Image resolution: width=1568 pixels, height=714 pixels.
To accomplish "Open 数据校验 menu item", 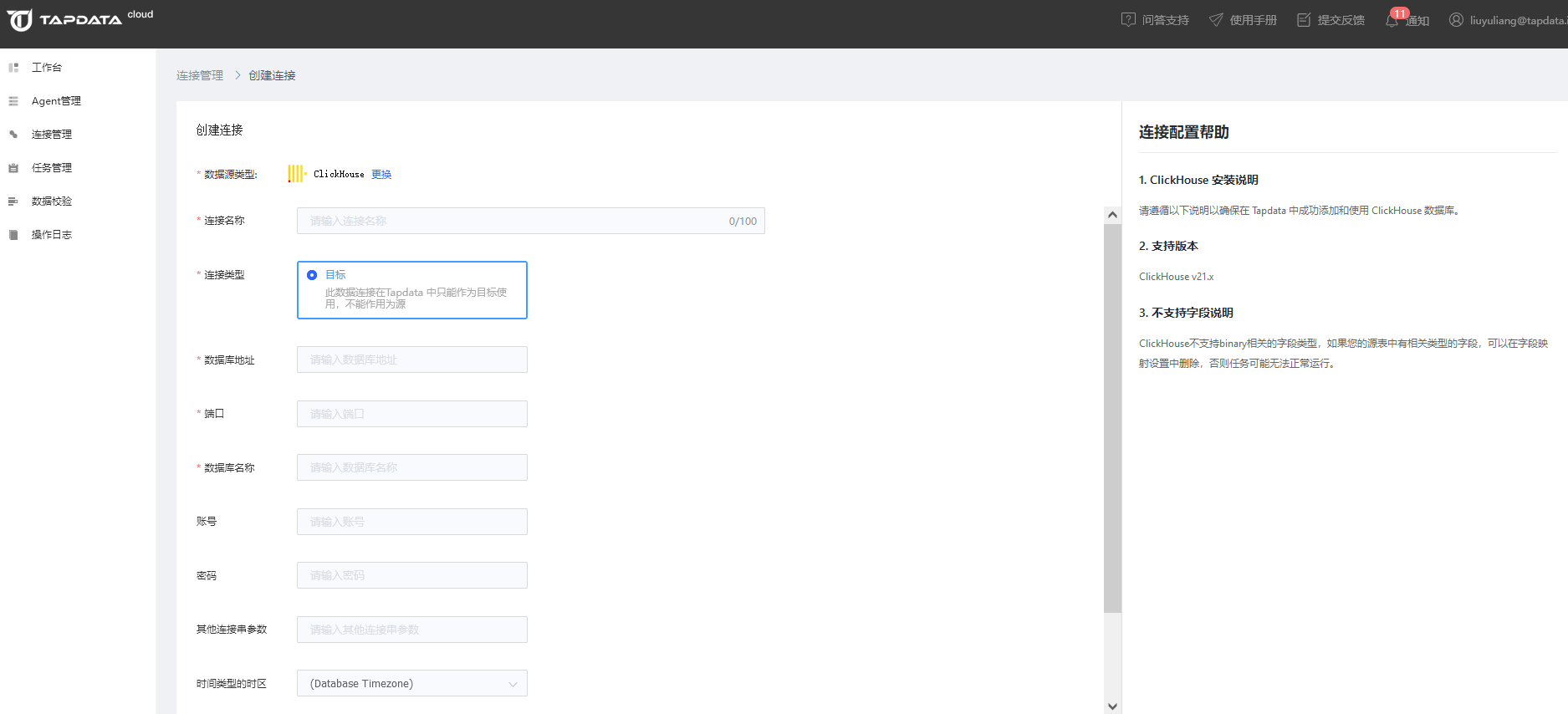I will point(52,201).
